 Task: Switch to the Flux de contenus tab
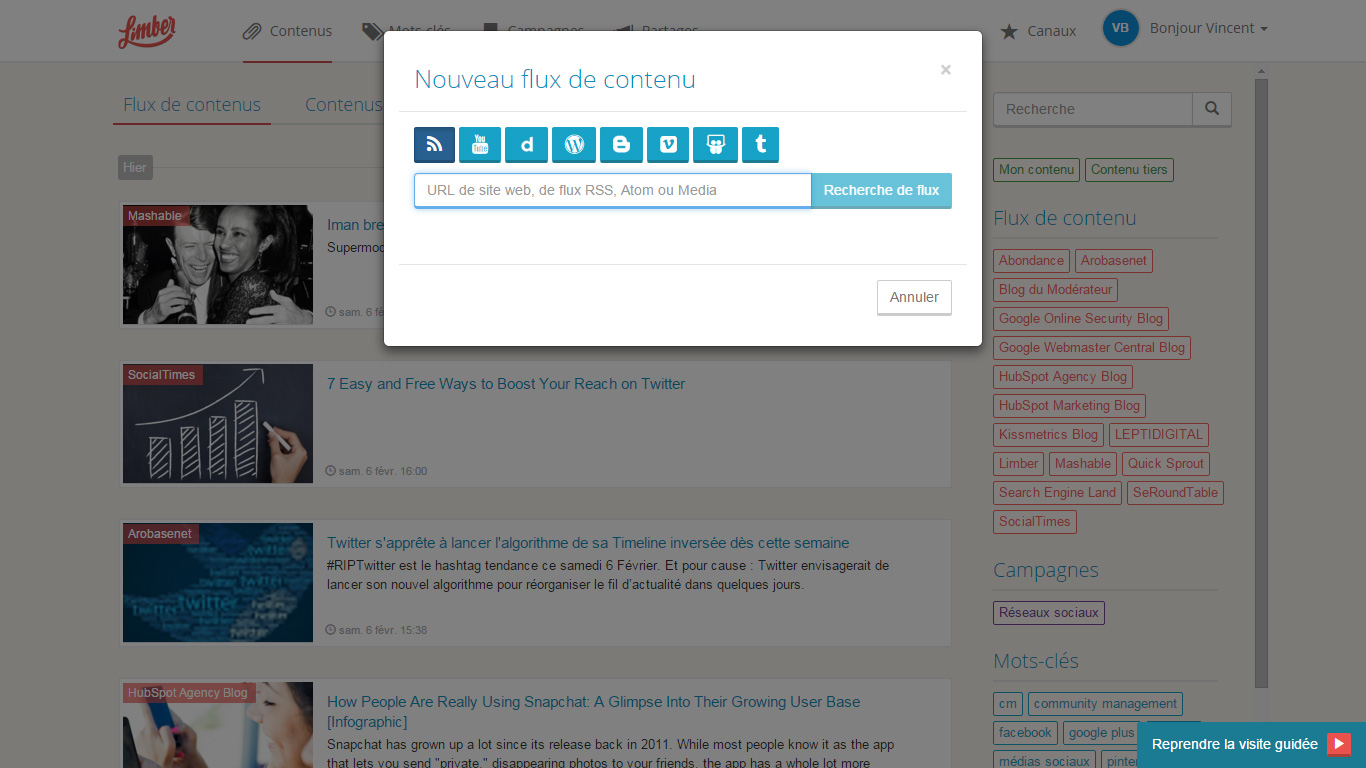192,105
